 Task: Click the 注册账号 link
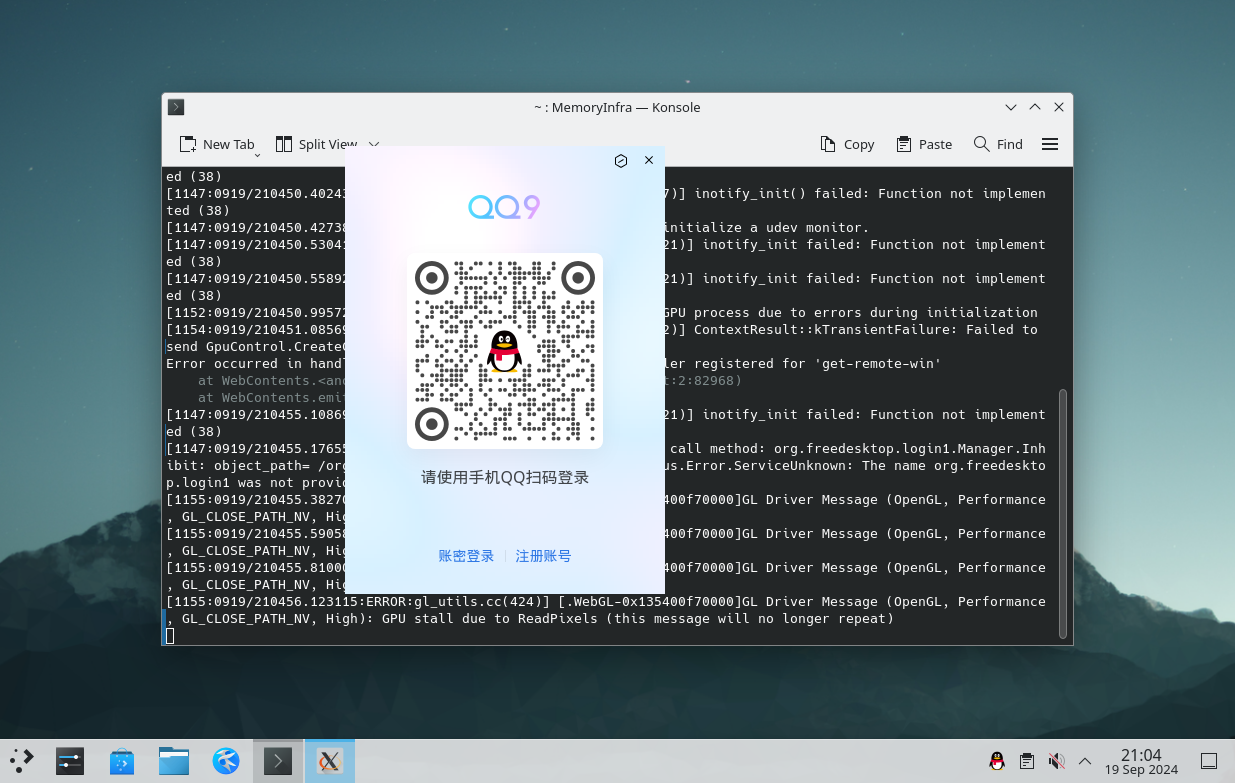[543, 556]
